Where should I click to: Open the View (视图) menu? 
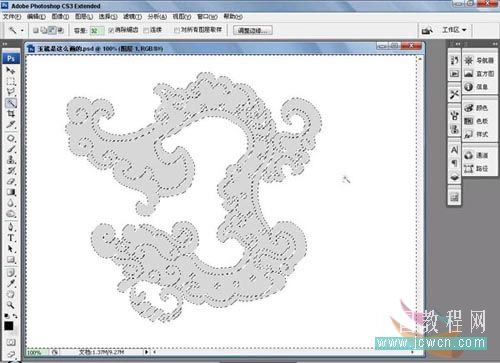(x=182, y=16)
